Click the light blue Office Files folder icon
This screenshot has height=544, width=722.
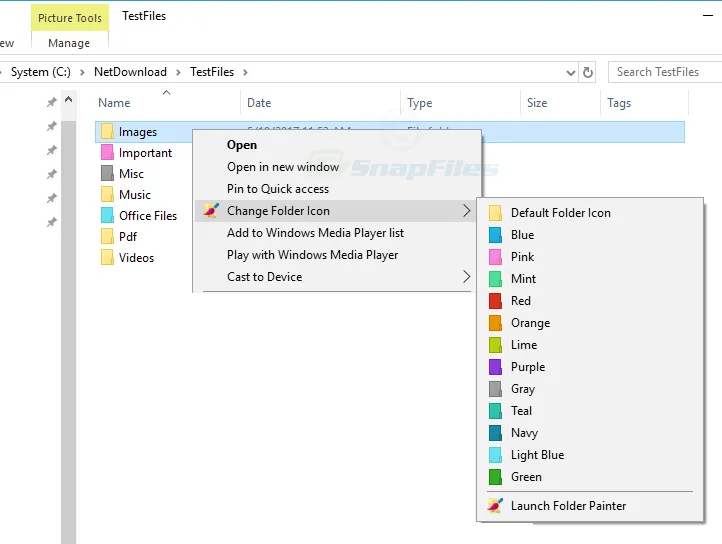(x=107, y=216)
